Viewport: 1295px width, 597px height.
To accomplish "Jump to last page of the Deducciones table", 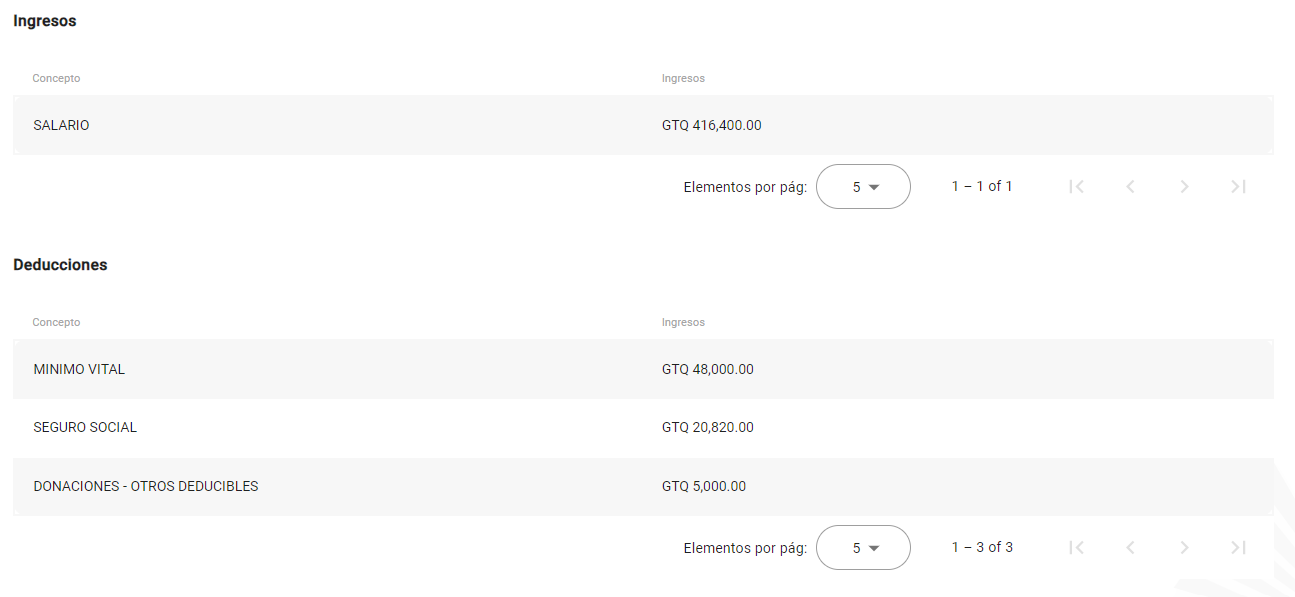I will point(1238,547).
